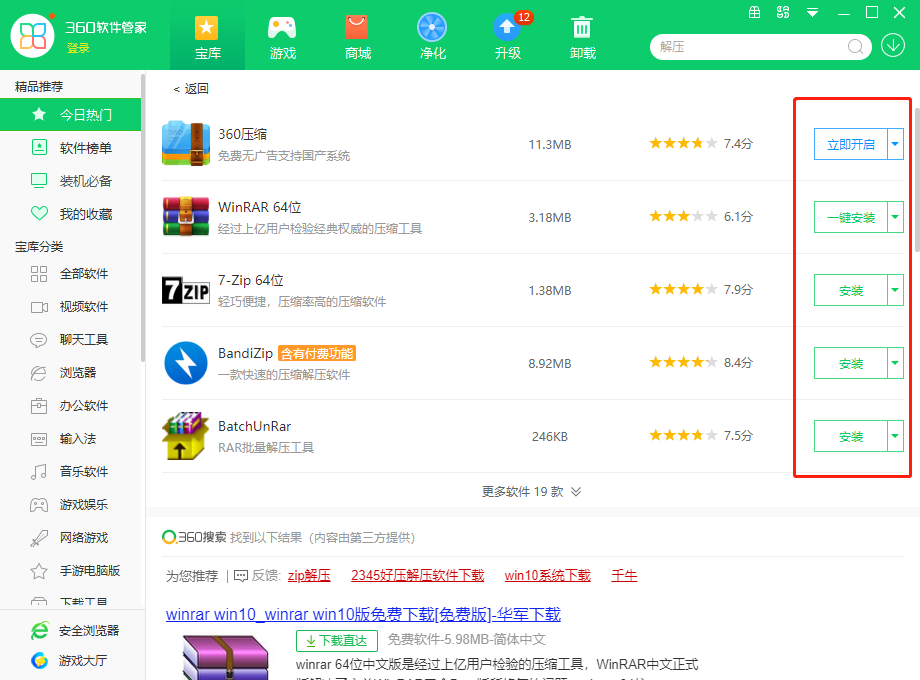Click the WinRAR app icon
920x680 pixels.
(x=183, y=216)
